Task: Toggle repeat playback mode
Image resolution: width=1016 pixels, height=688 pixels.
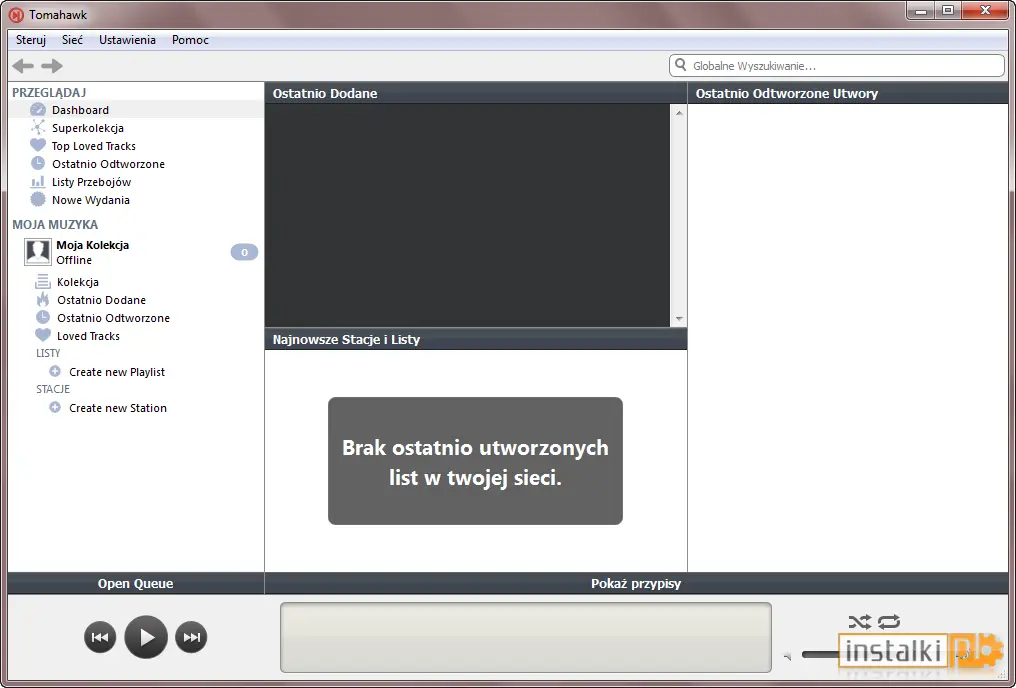Action: coord(889,622)
